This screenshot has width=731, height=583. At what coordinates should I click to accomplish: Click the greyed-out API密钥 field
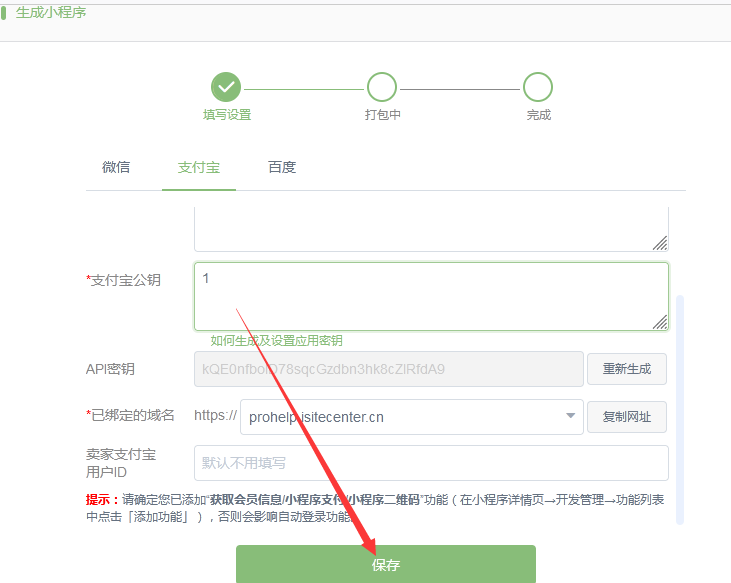(x=388, y=369)
